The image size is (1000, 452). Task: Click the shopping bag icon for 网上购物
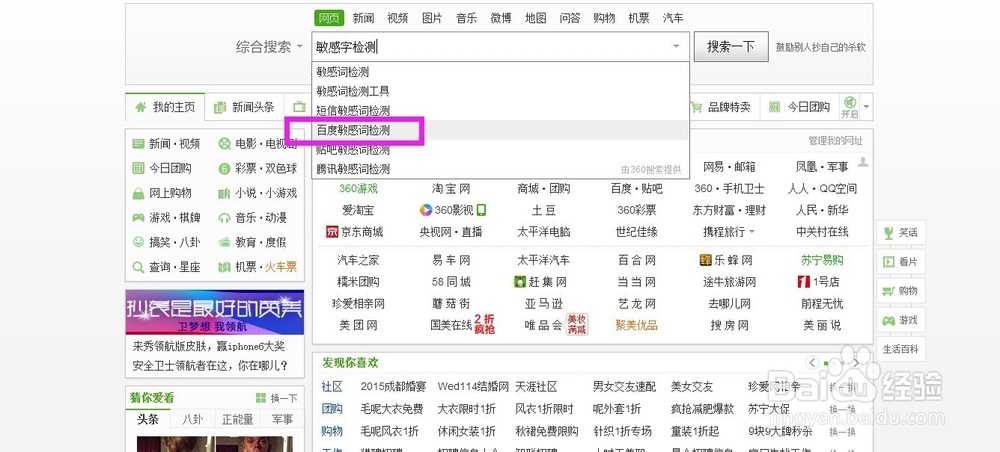coord(138,193)
